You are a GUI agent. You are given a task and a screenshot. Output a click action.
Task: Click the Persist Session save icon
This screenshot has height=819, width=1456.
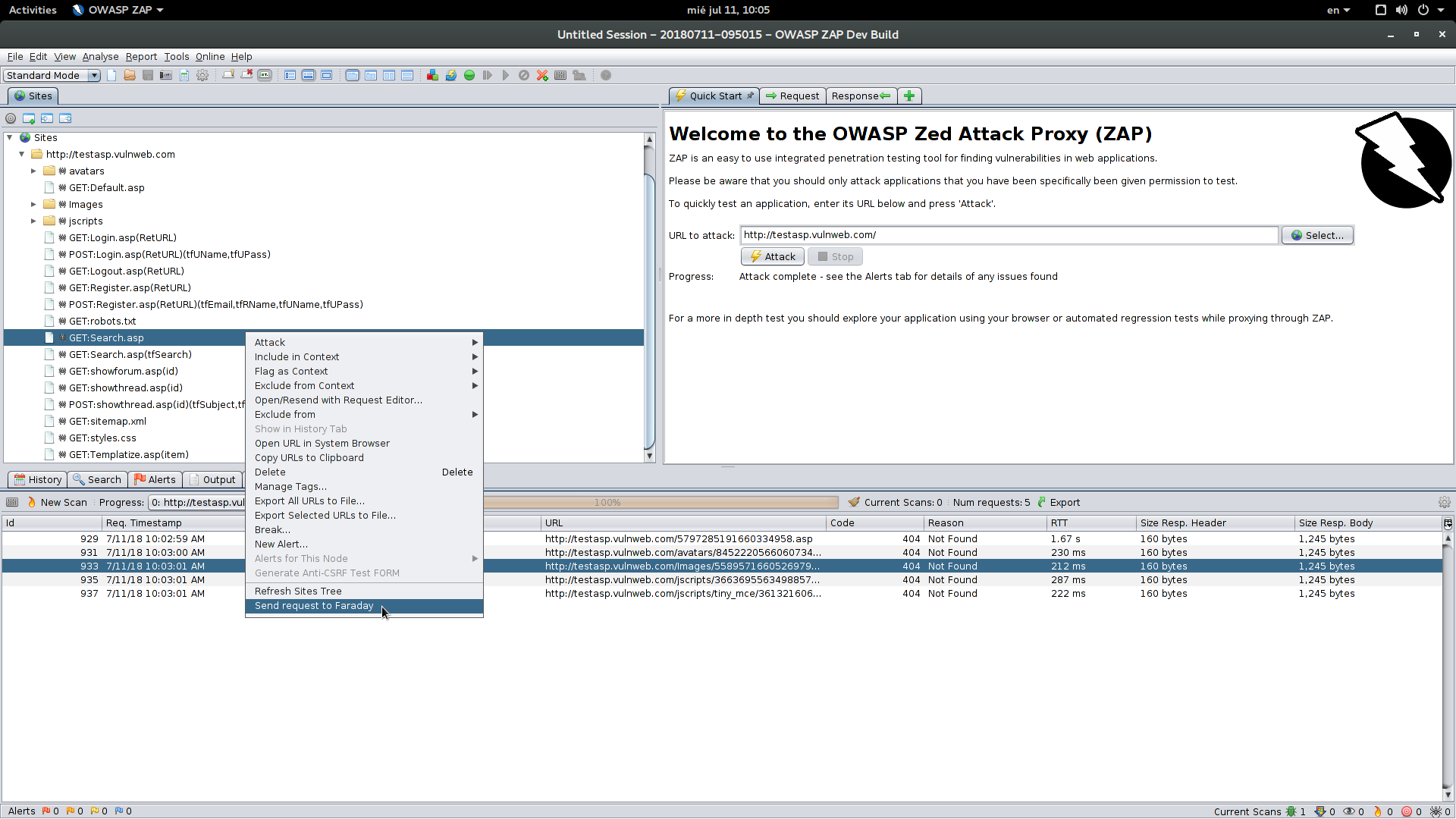pos(148,75)
